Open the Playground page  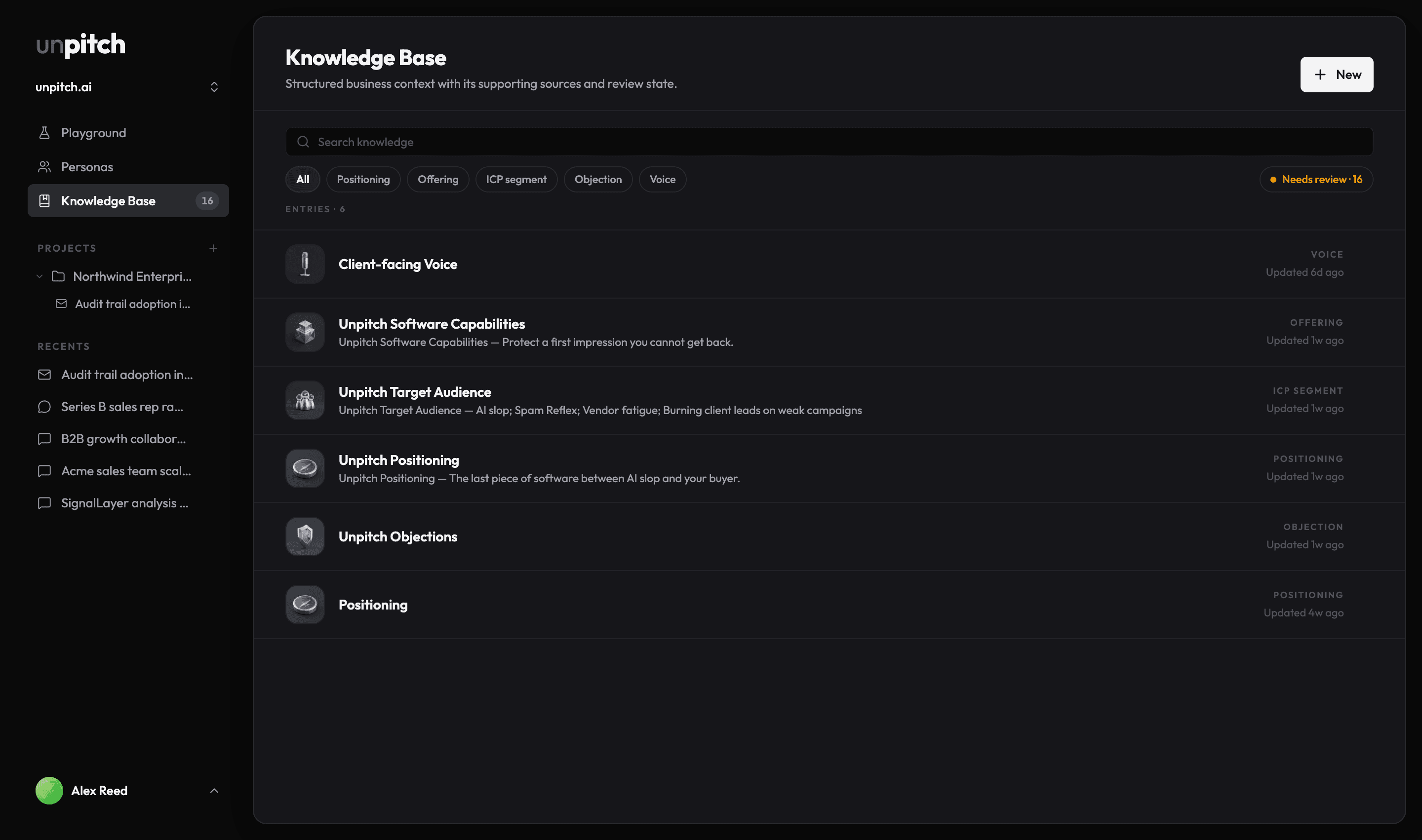[128, 132]
